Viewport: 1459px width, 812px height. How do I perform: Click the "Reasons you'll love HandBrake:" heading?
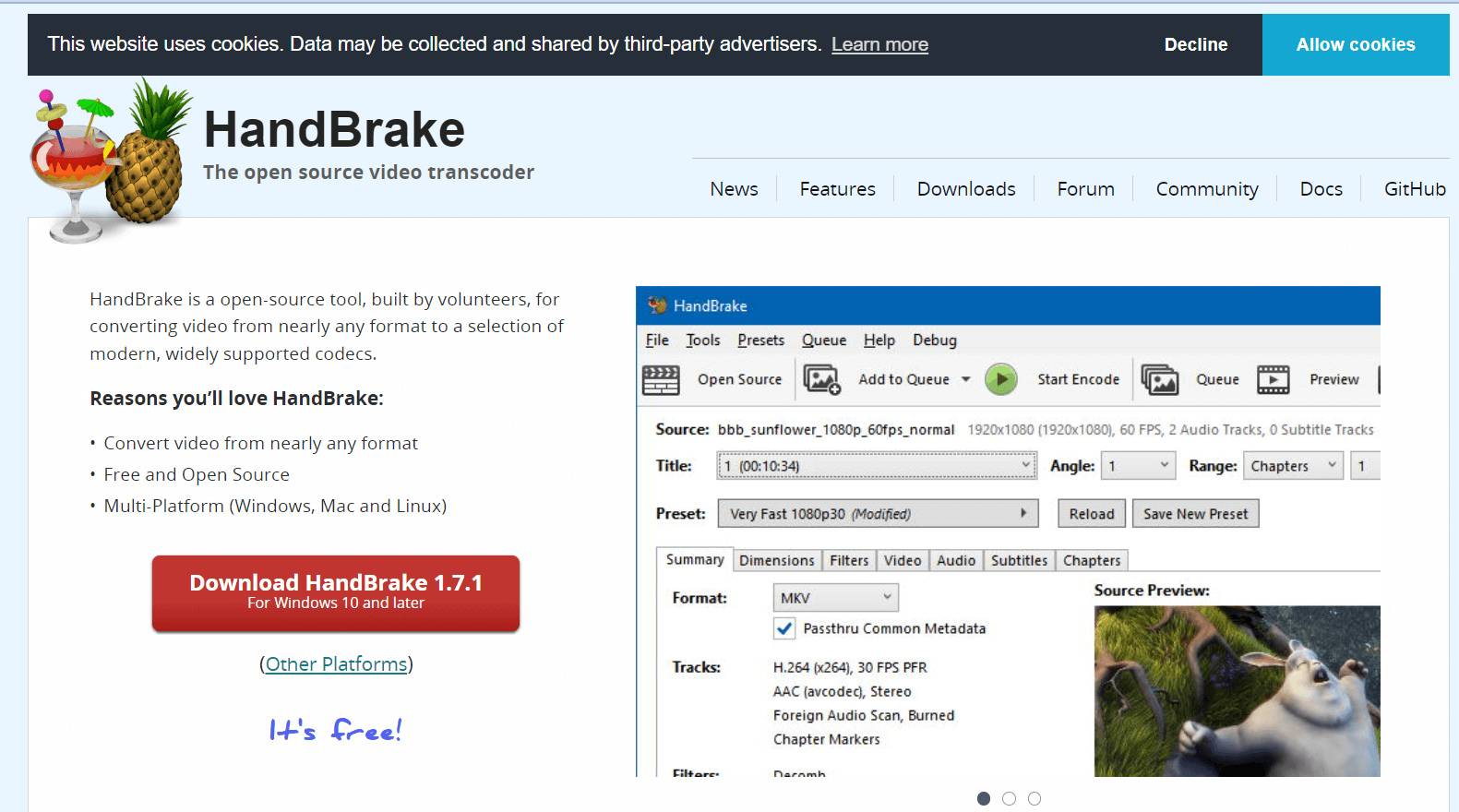(x=236, y=399)
